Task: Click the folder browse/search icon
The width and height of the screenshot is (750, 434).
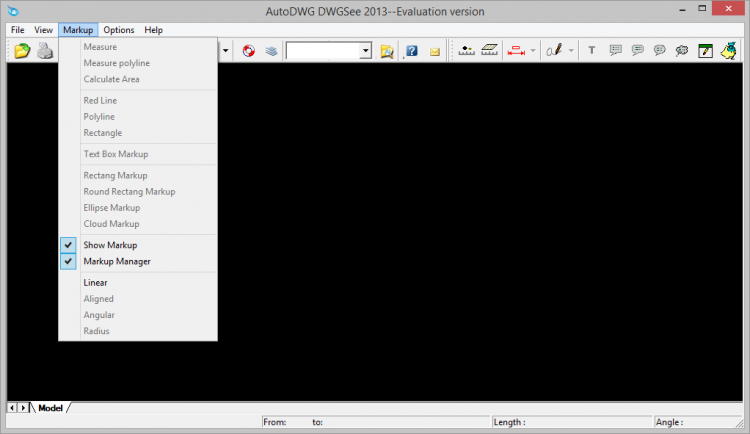Action: [x=387, y=51]
